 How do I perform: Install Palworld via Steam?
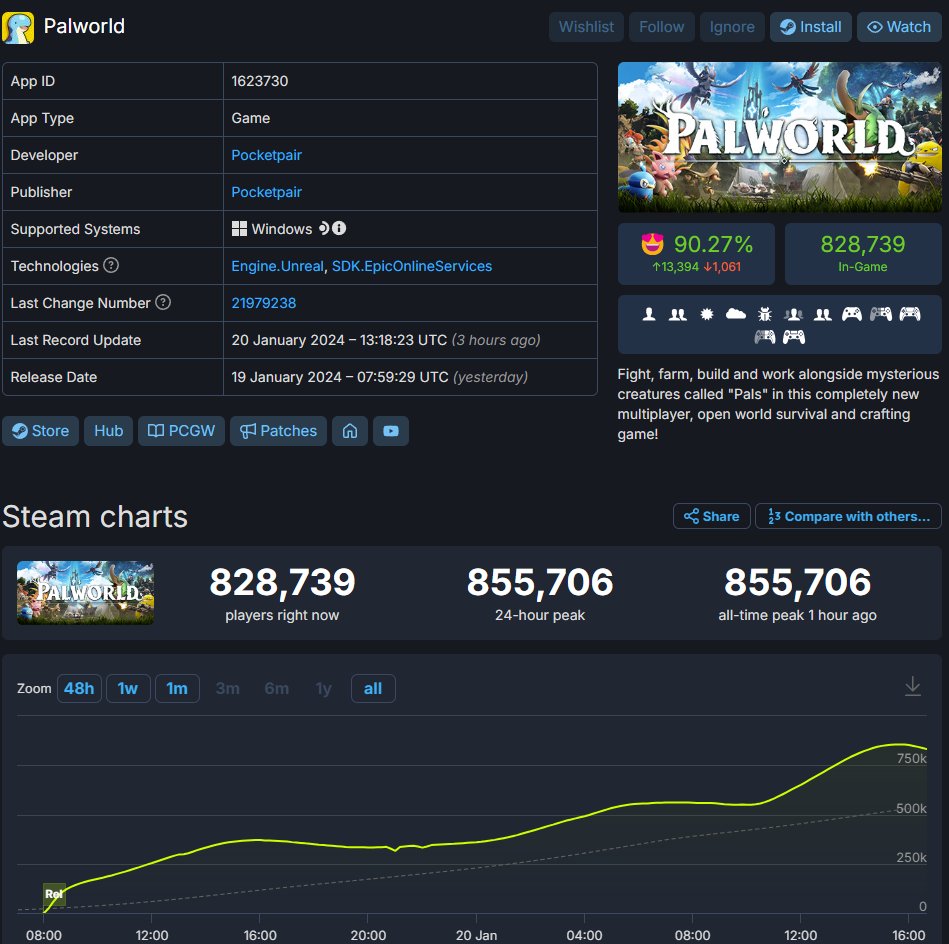810,27
